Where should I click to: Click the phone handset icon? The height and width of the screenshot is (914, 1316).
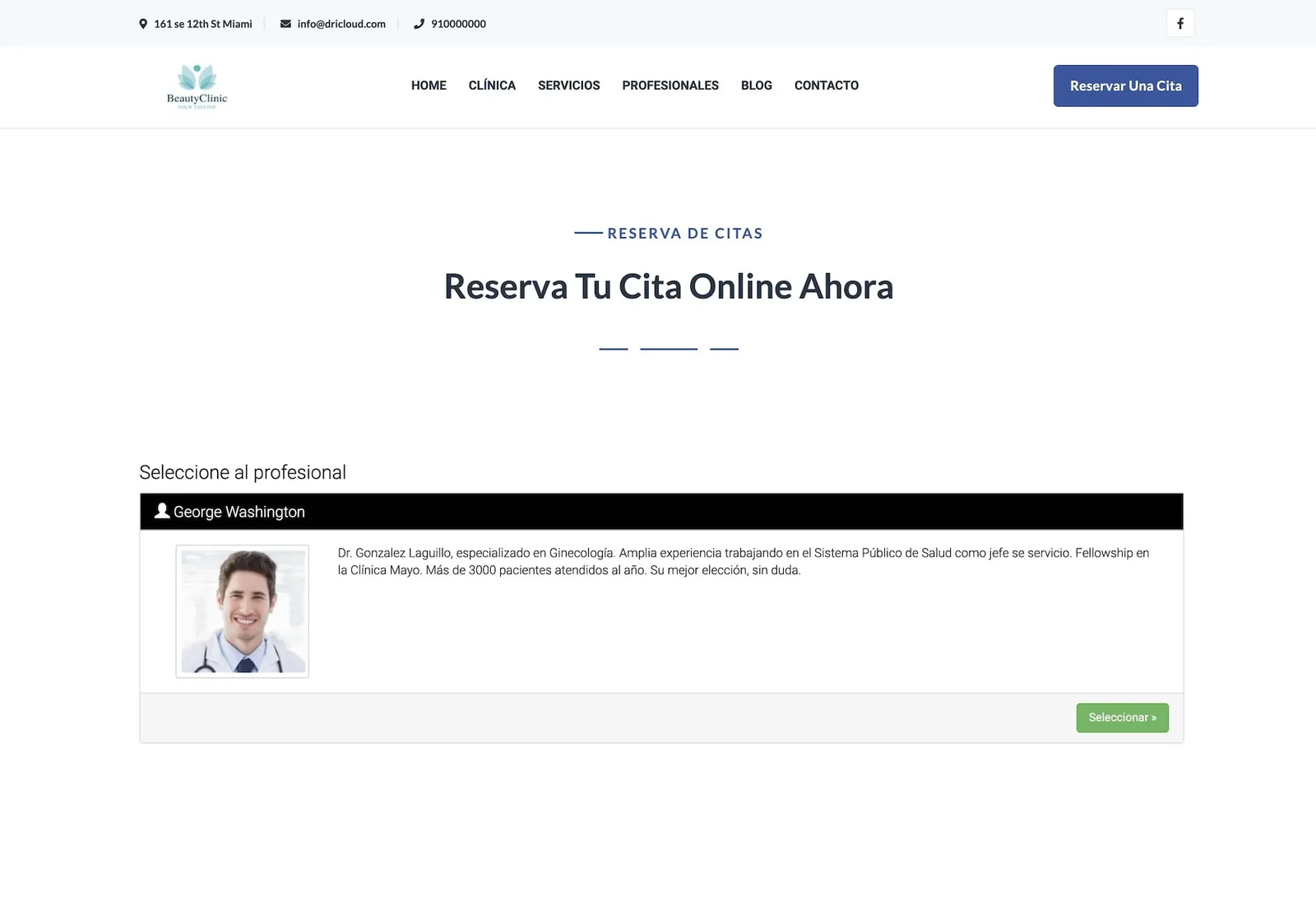[419, 24]
